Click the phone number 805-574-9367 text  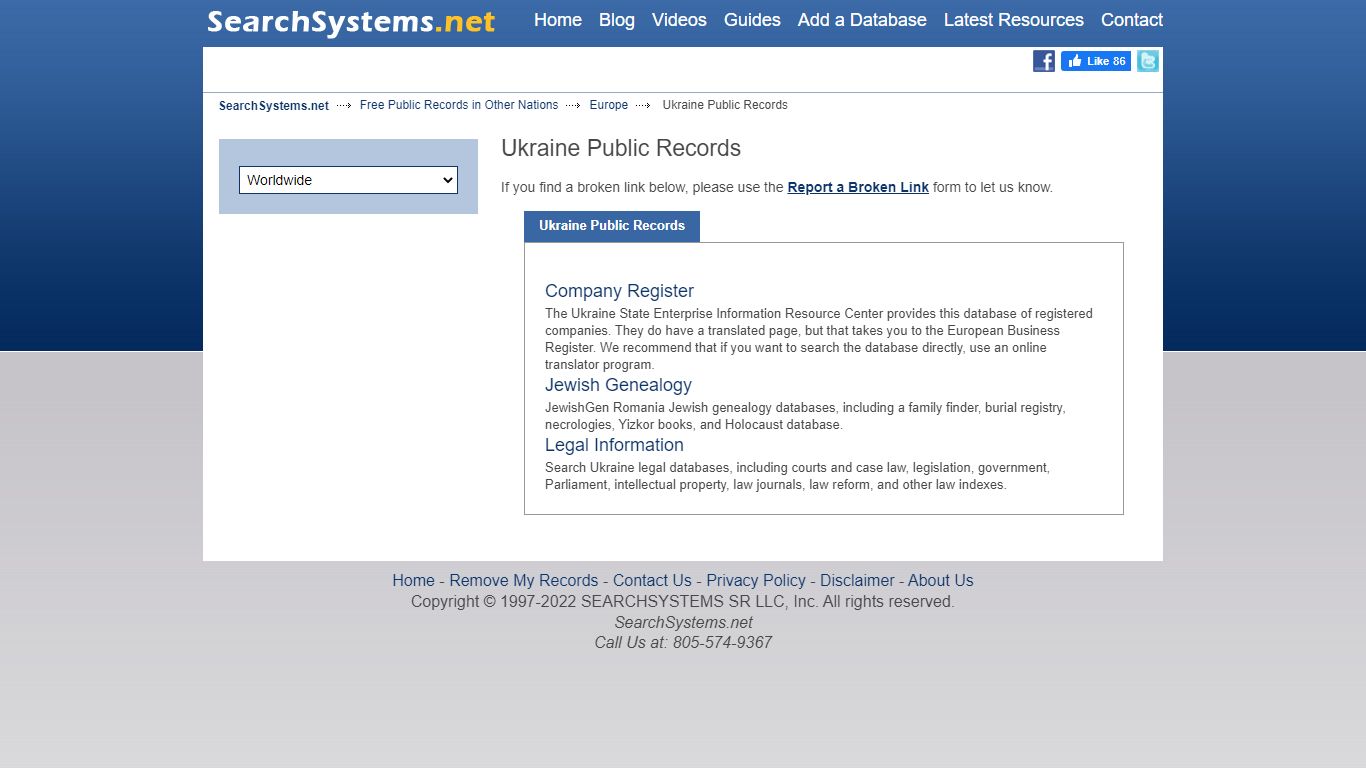(x=722, y=643)
